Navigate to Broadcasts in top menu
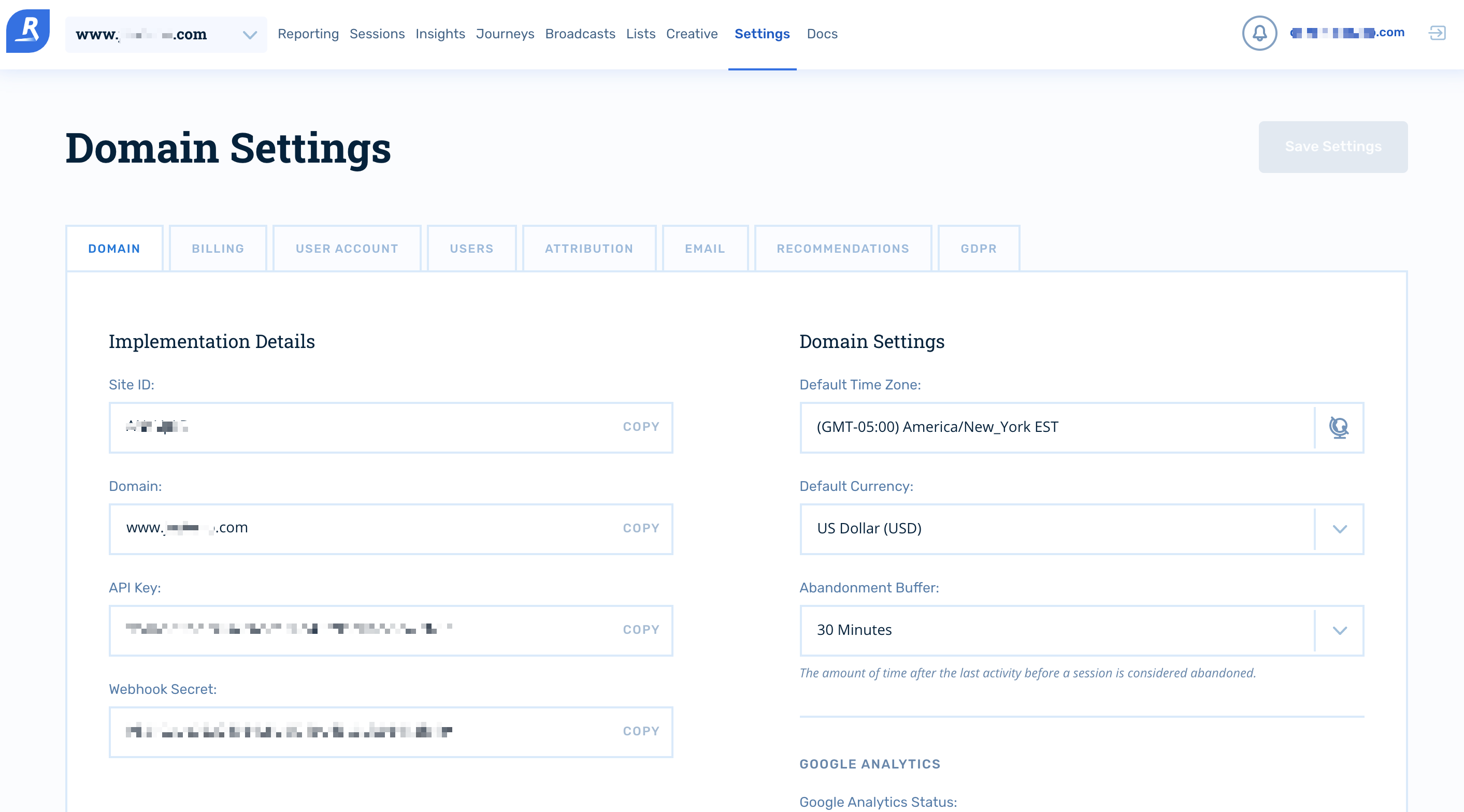This screenshot has height=812, width=1464. [580, 34]
